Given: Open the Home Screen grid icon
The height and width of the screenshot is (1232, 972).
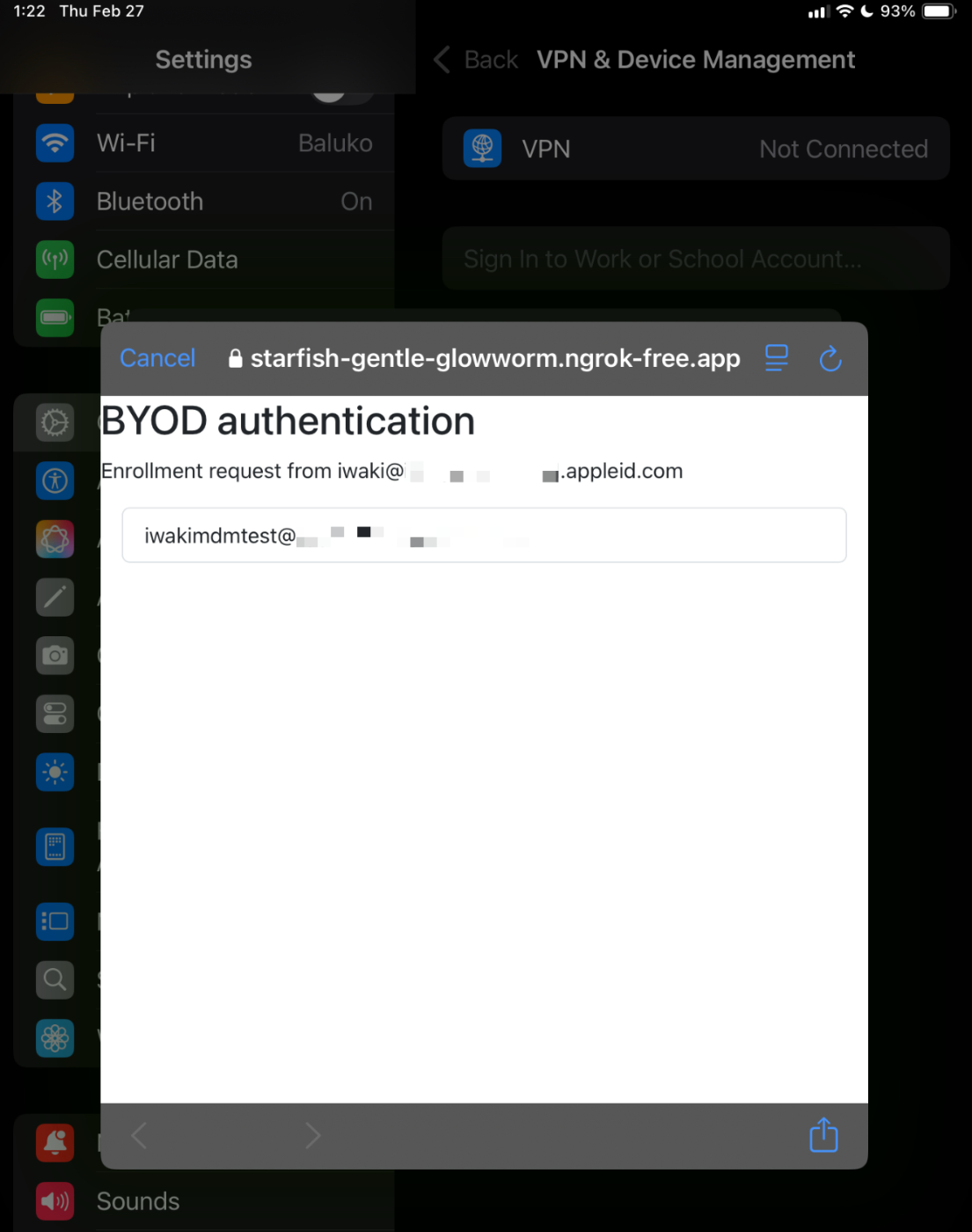Looking at the screenshot, I should (55, 847).
